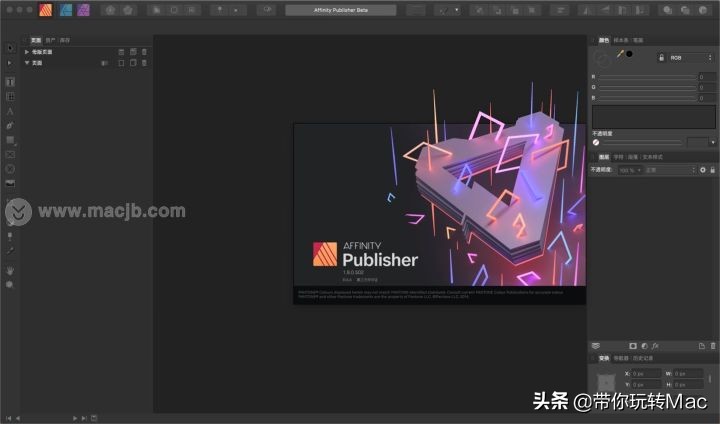Viewport: 720px width, 424px height.
Task: Switch to the 库存 stock tab
Action: [65, 40]
